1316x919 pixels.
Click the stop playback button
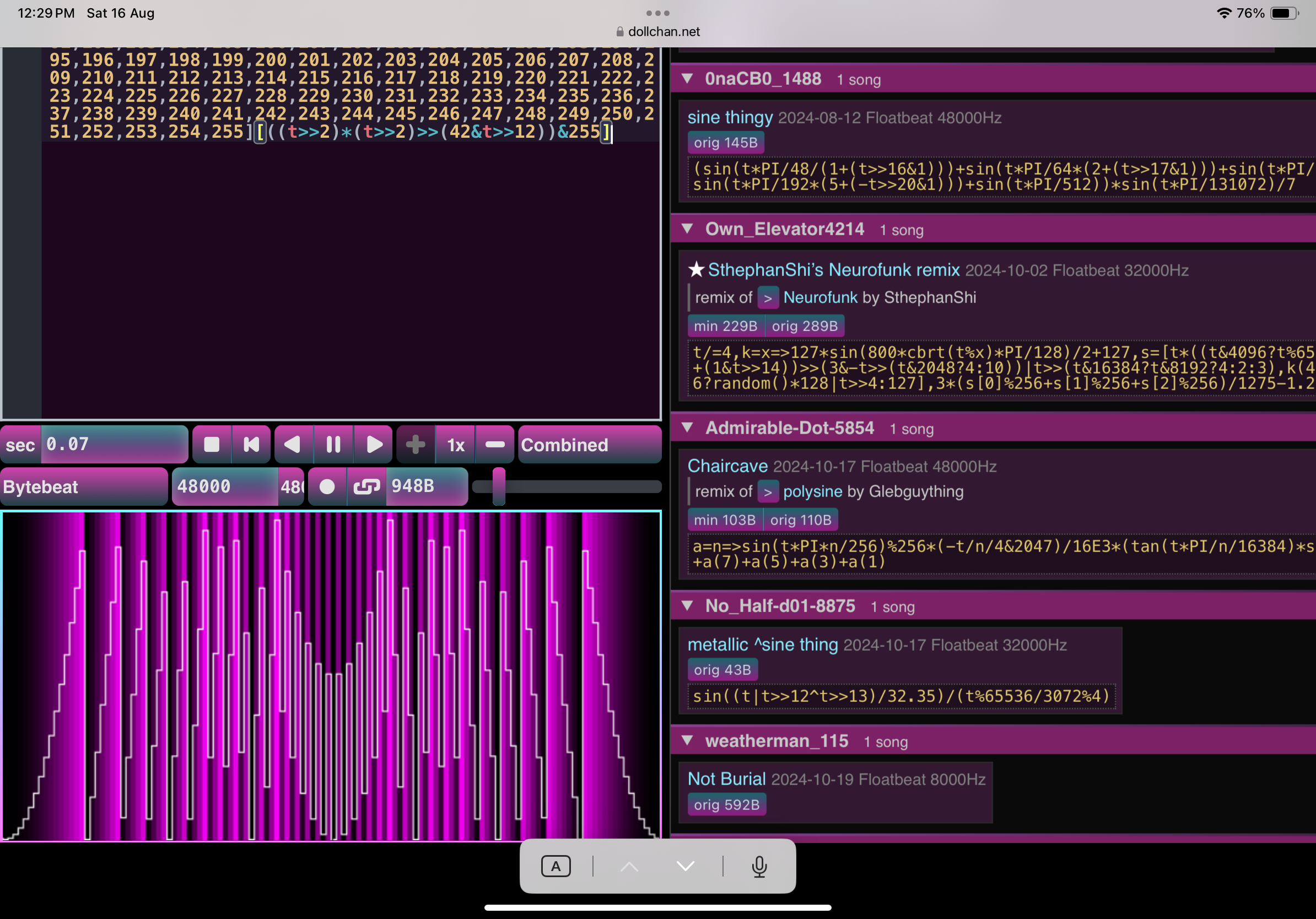click(212, 445)
